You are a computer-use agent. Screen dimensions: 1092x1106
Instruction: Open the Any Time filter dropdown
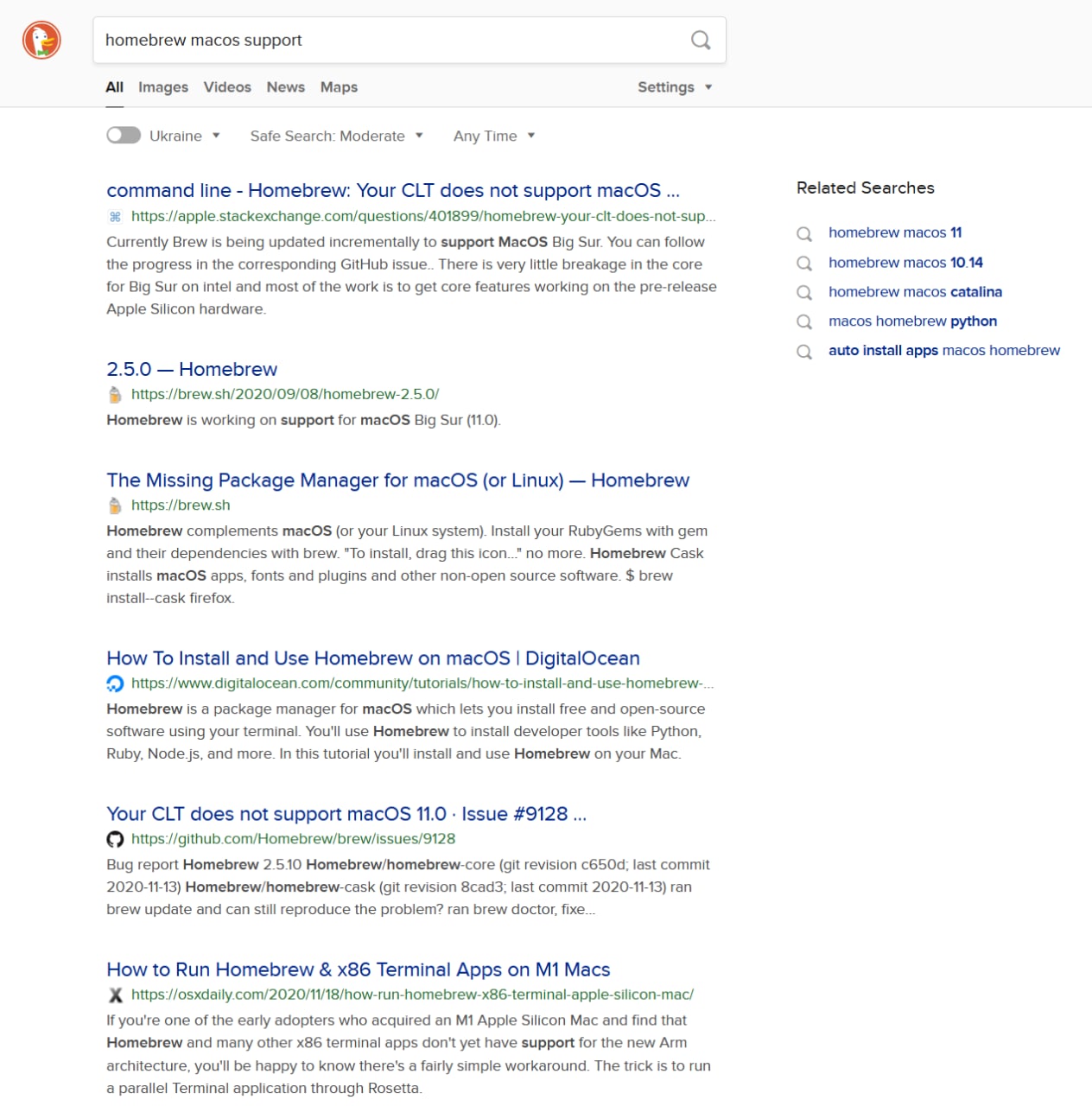[x=494, y=136]
